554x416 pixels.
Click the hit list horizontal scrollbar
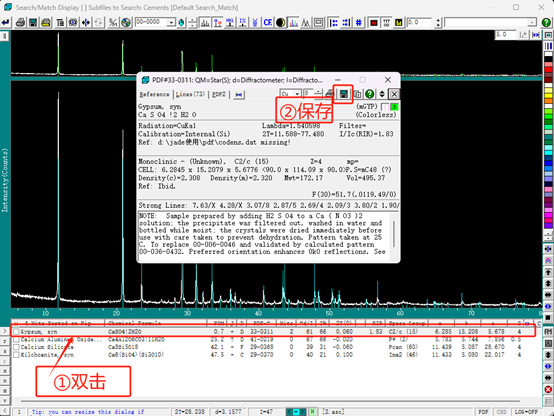pyautogui.click(x=270, y=401)
